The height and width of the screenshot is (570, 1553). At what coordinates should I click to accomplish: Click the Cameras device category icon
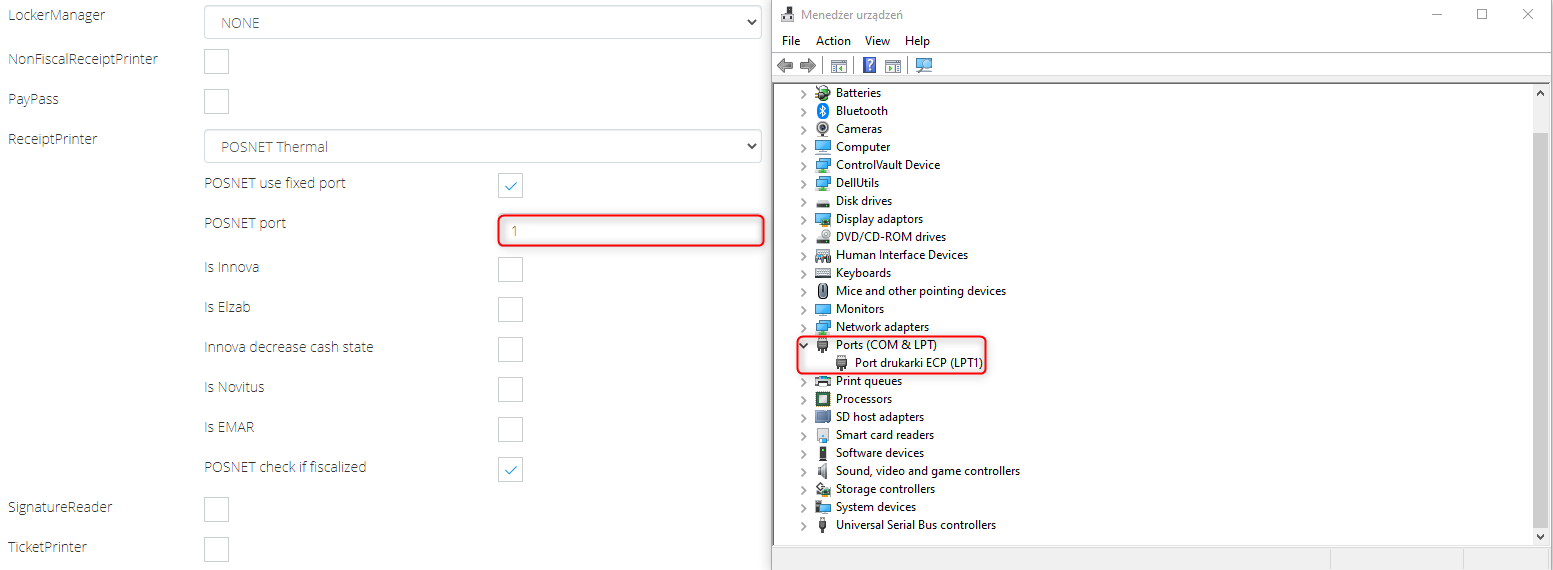823,129
